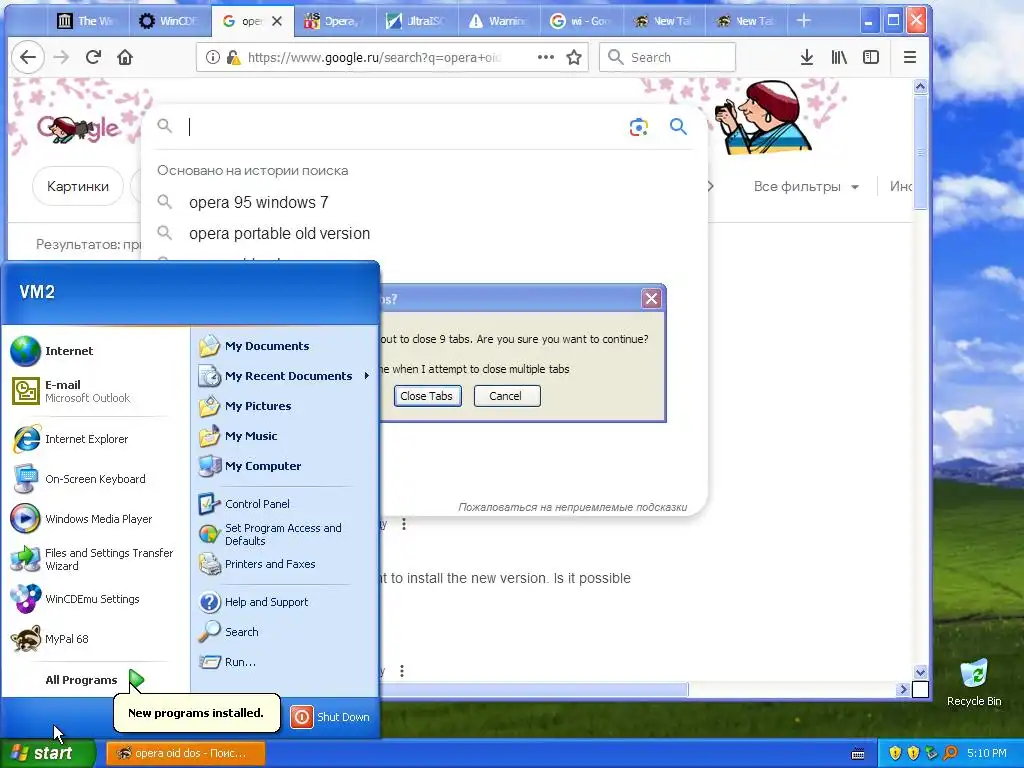Click inside the Google search box
This screenshot has height=768, width=1024.
(405, 127)
